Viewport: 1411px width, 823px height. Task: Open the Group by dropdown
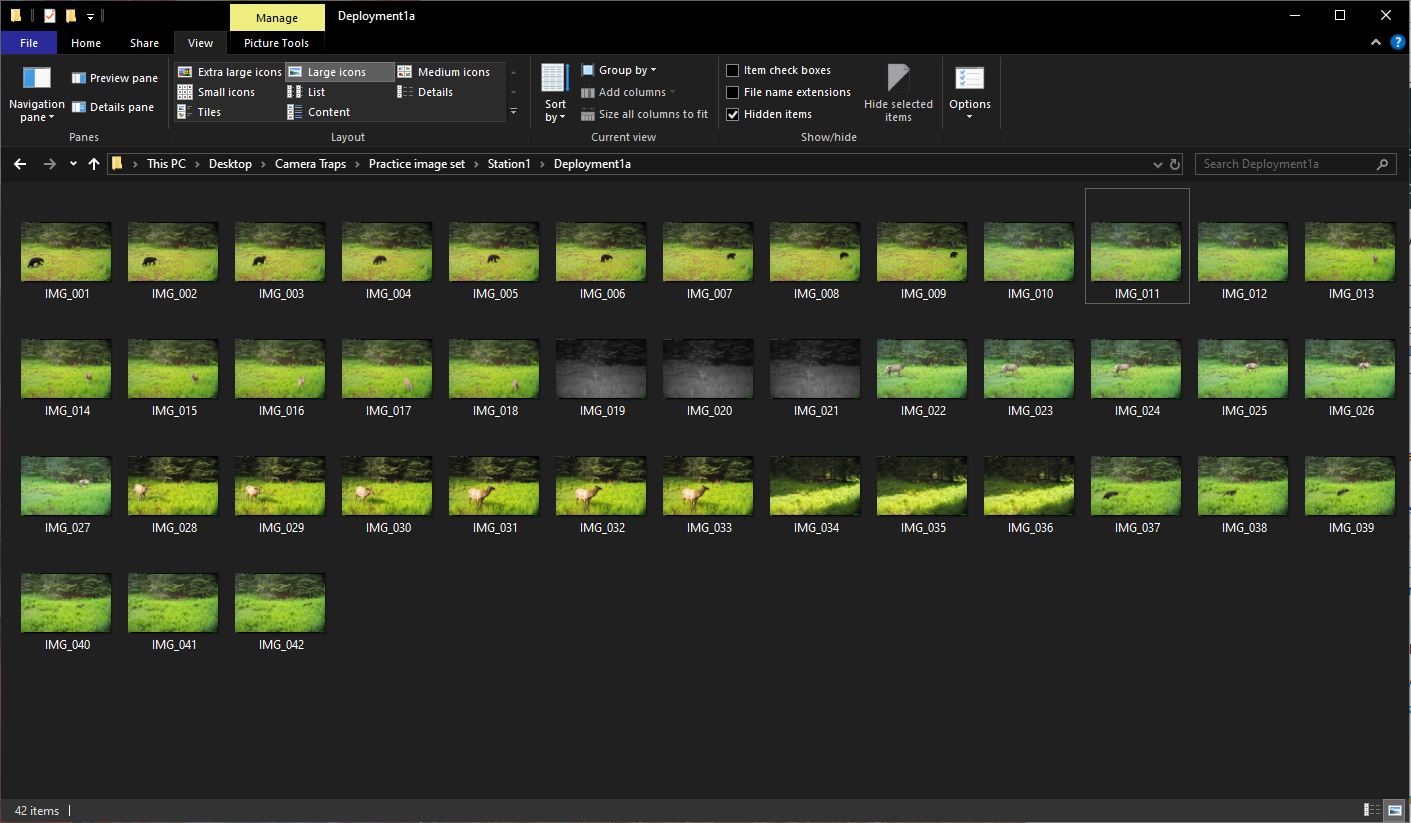pyautogui.click(x=619, y=69)
